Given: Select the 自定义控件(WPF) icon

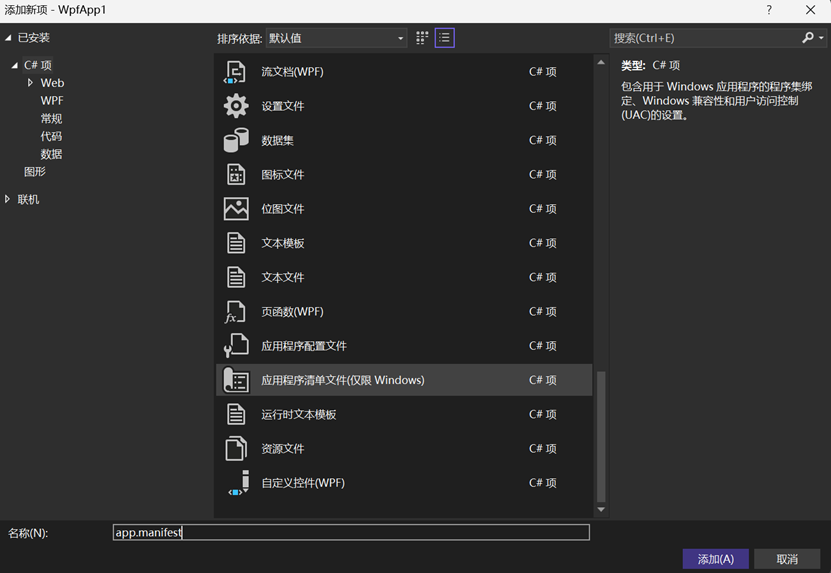Looking at the screenshot, I should [x=235, y=483].
